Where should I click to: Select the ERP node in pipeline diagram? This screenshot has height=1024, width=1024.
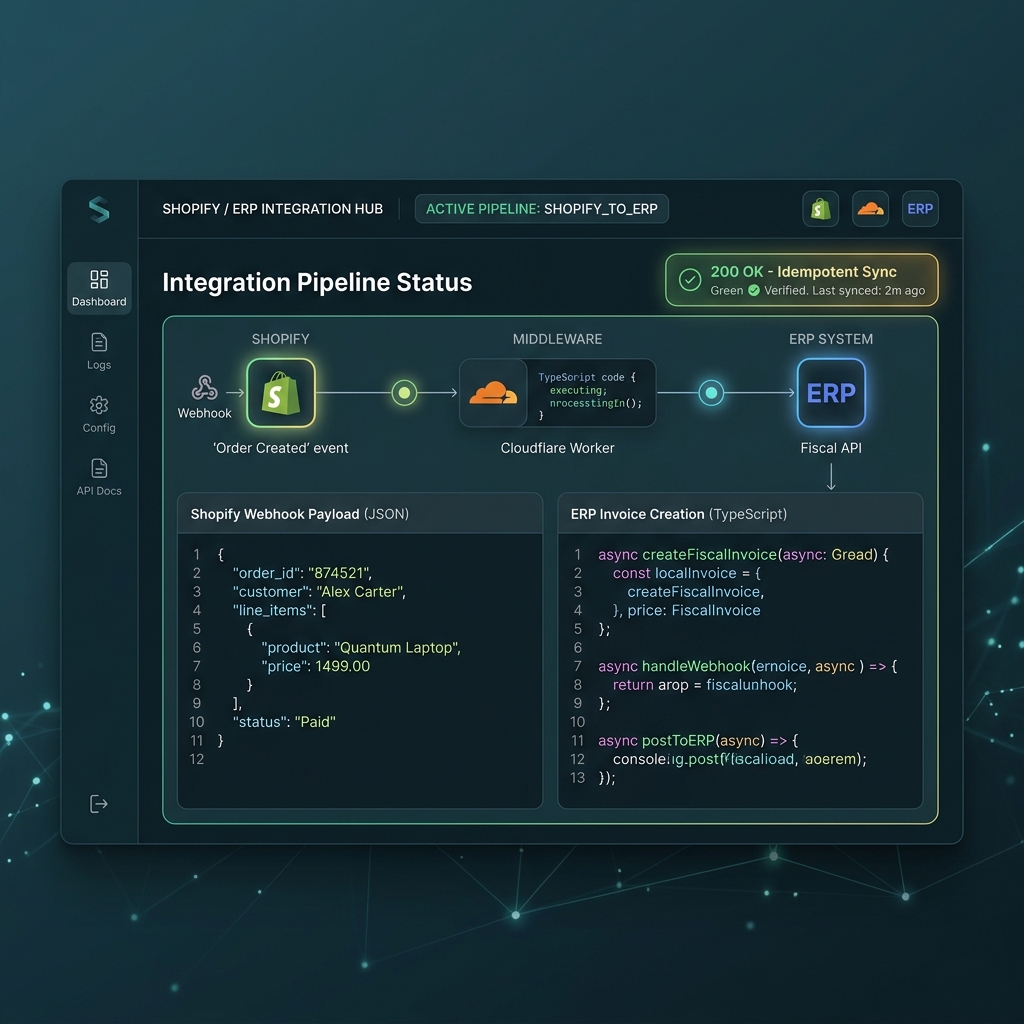click(831, 392)
